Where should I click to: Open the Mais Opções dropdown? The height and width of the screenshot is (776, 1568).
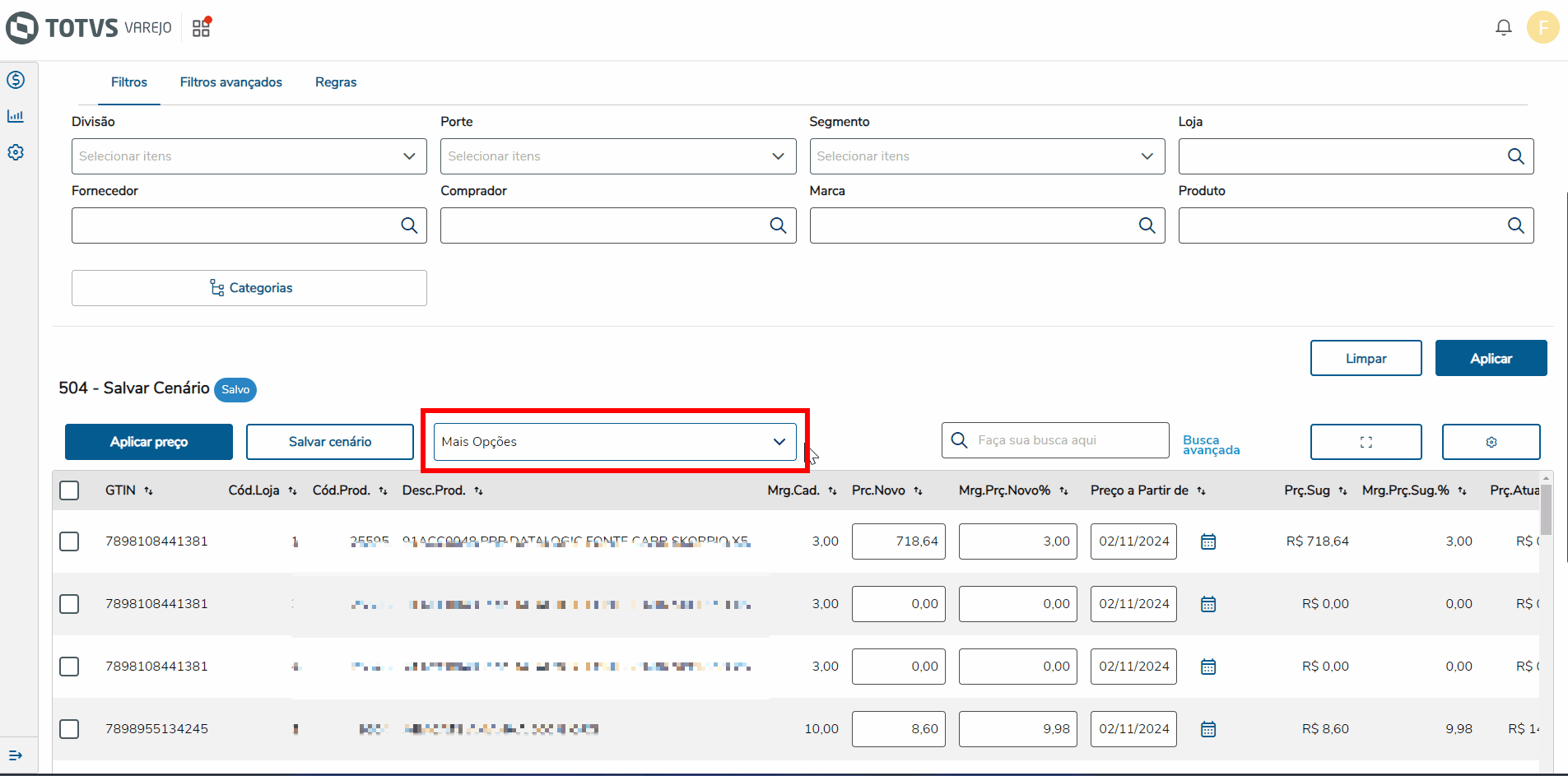tap(614, 442)
